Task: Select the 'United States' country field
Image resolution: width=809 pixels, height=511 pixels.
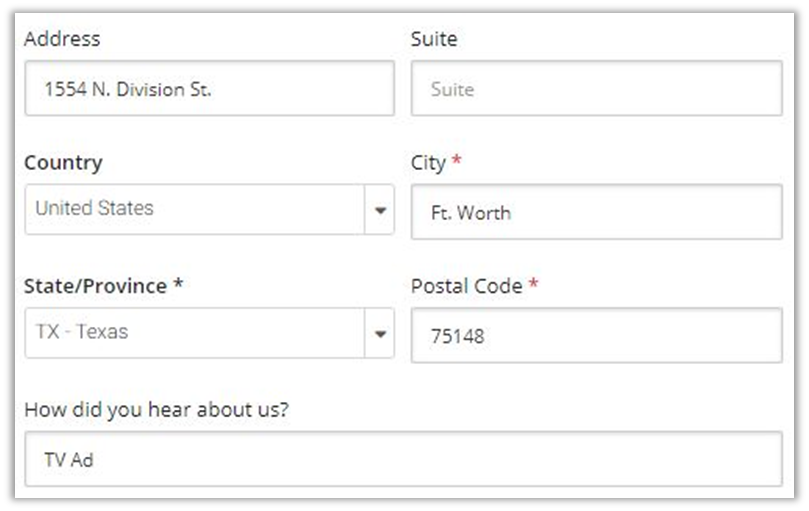Action: pyautogui.click(x=195, y=210)
